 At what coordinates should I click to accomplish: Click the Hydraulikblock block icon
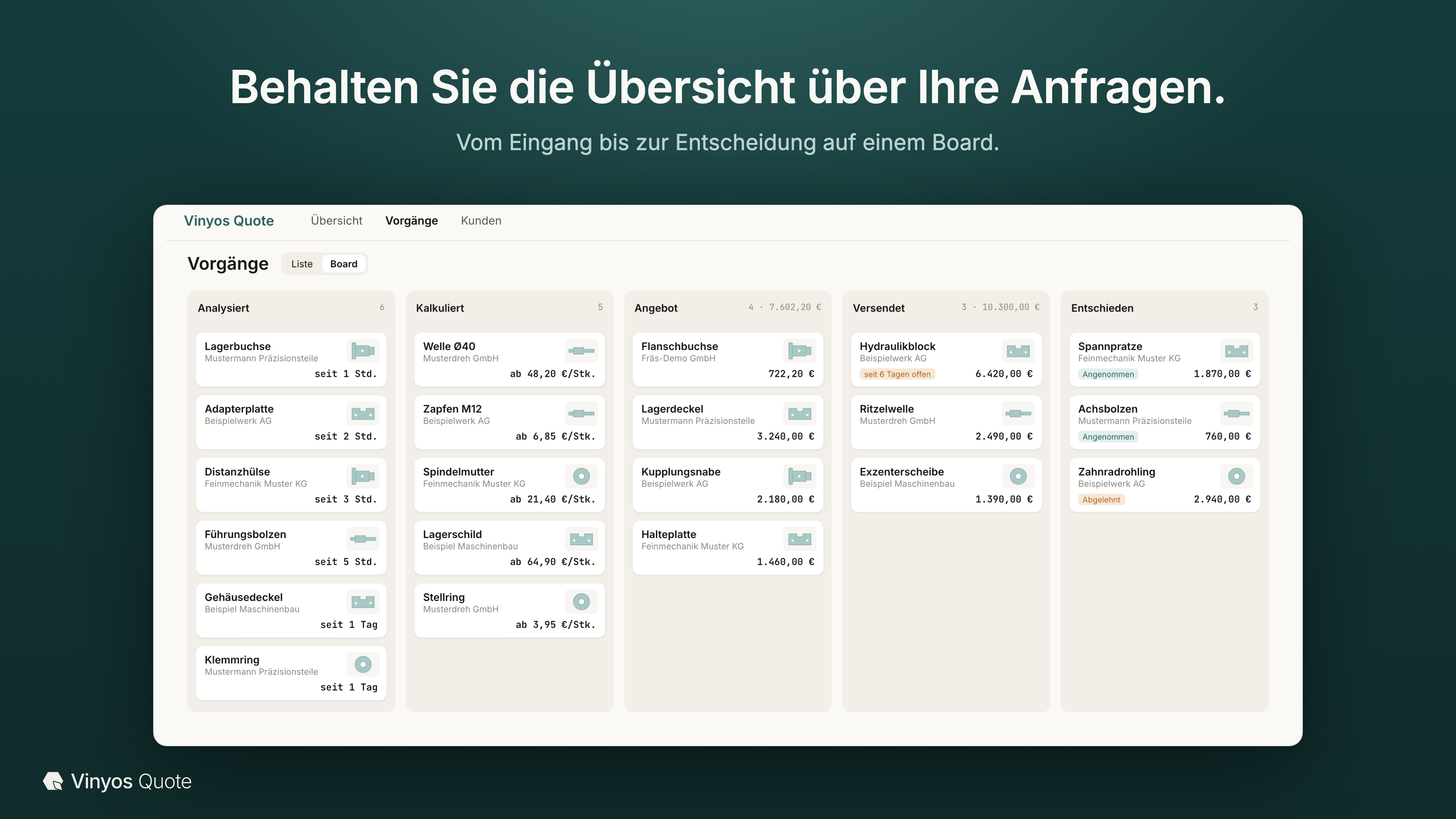tap(1018, 351)
